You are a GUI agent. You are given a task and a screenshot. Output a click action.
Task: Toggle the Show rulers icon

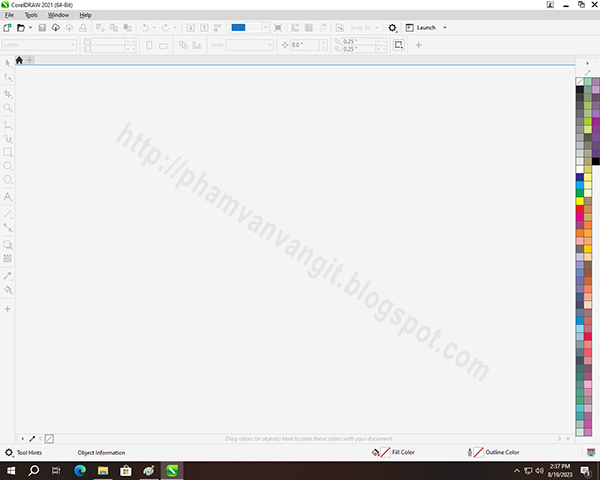point(295,28)
